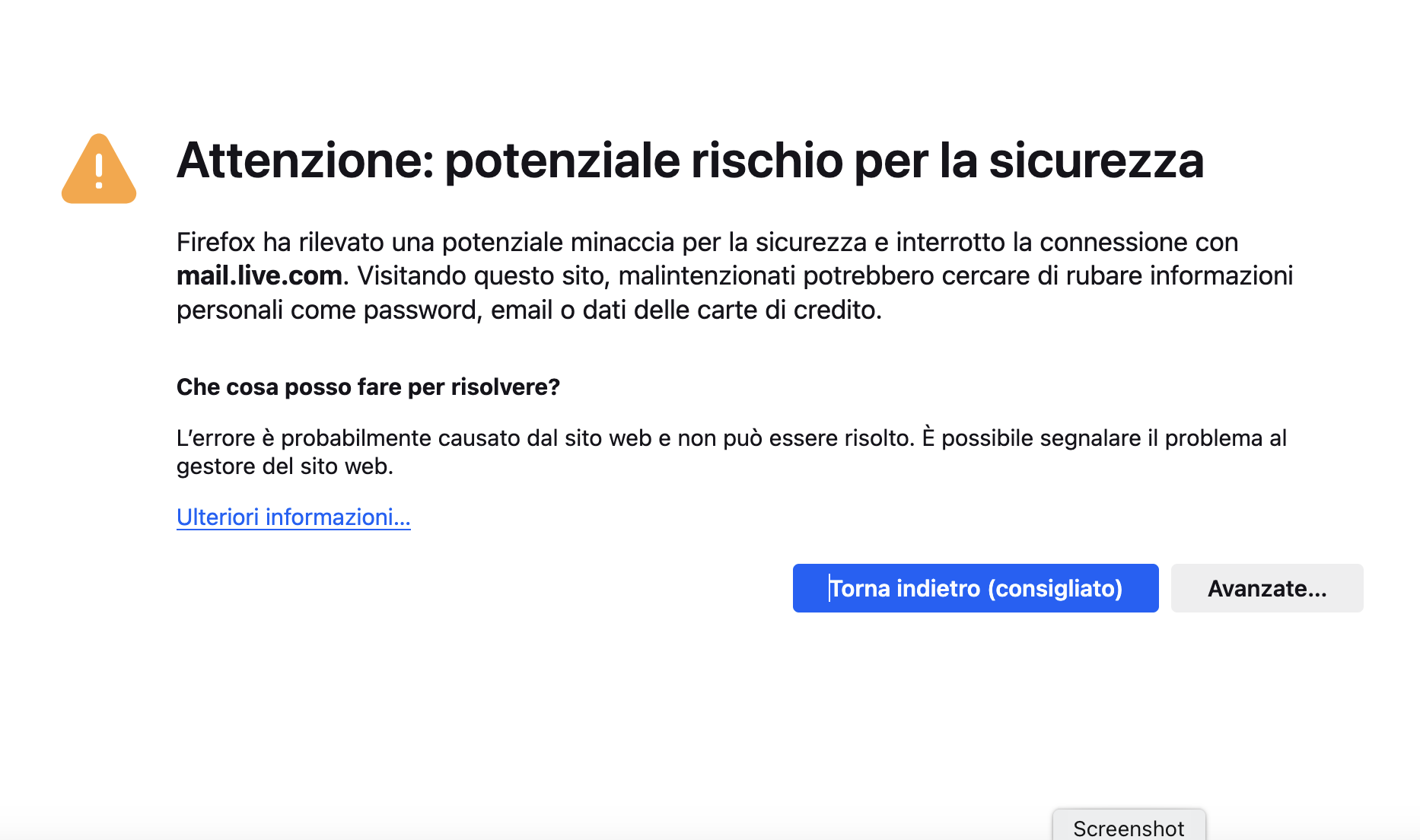Screen dimensions: 1420x840
Task: Click the bold mail.live.com domain text
Action: point(259,275)
